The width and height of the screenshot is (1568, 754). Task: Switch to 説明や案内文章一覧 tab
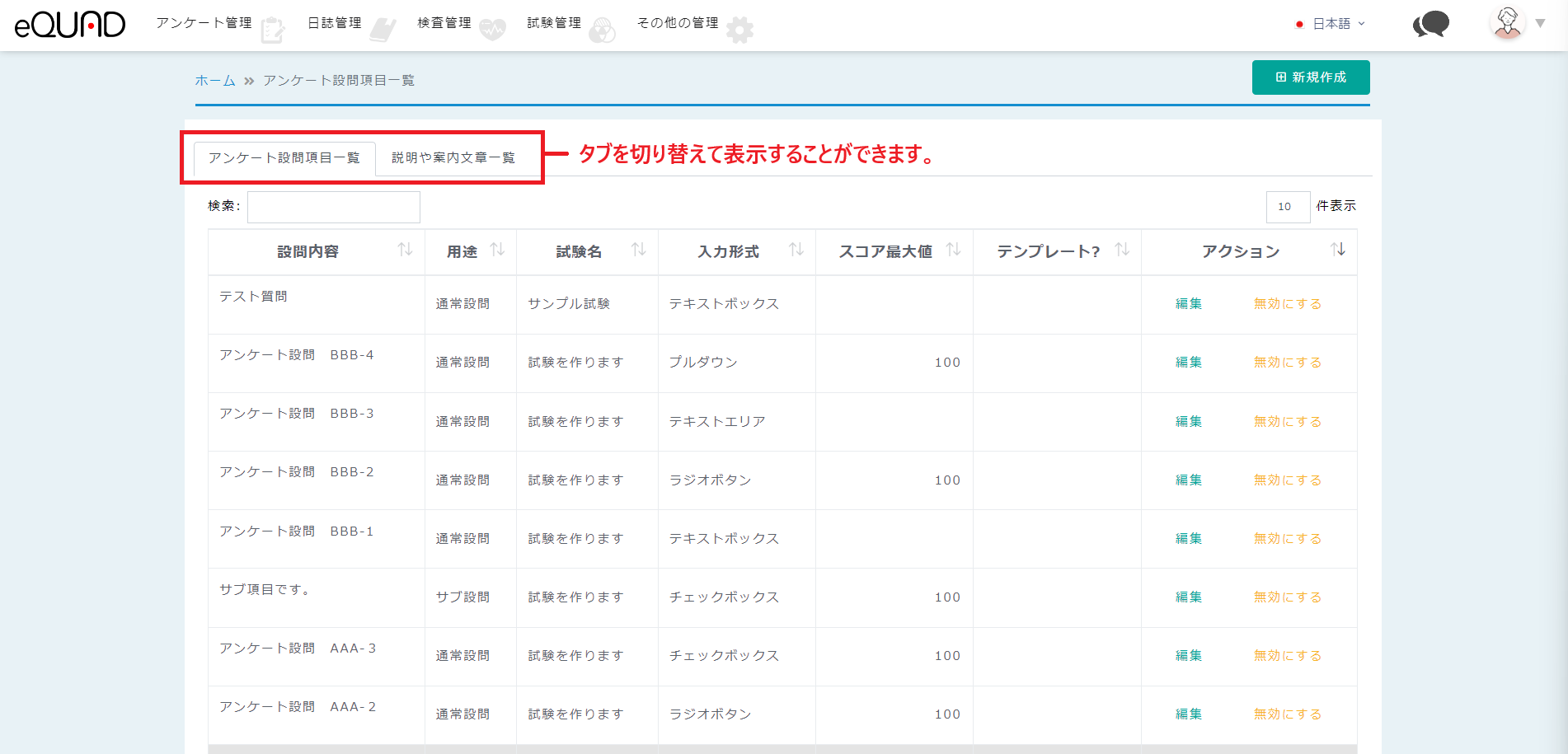(453, 157)
